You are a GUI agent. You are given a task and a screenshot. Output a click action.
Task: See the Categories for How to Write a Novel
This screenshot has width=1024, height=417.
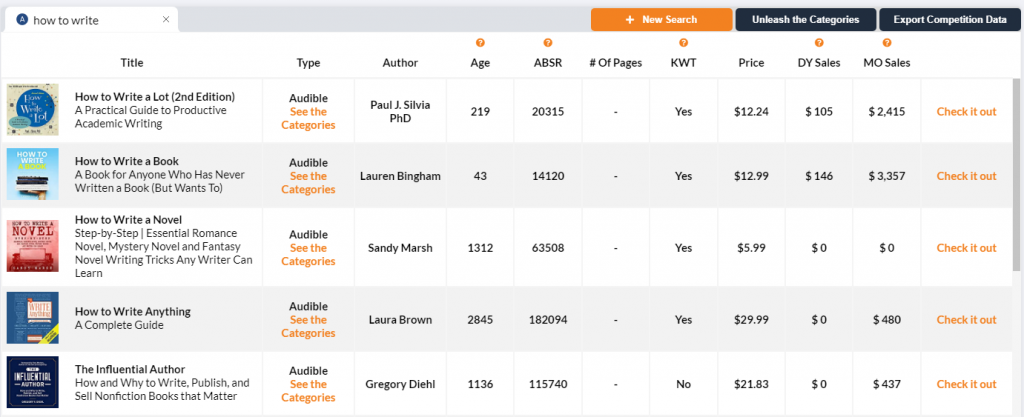(308, 254)
